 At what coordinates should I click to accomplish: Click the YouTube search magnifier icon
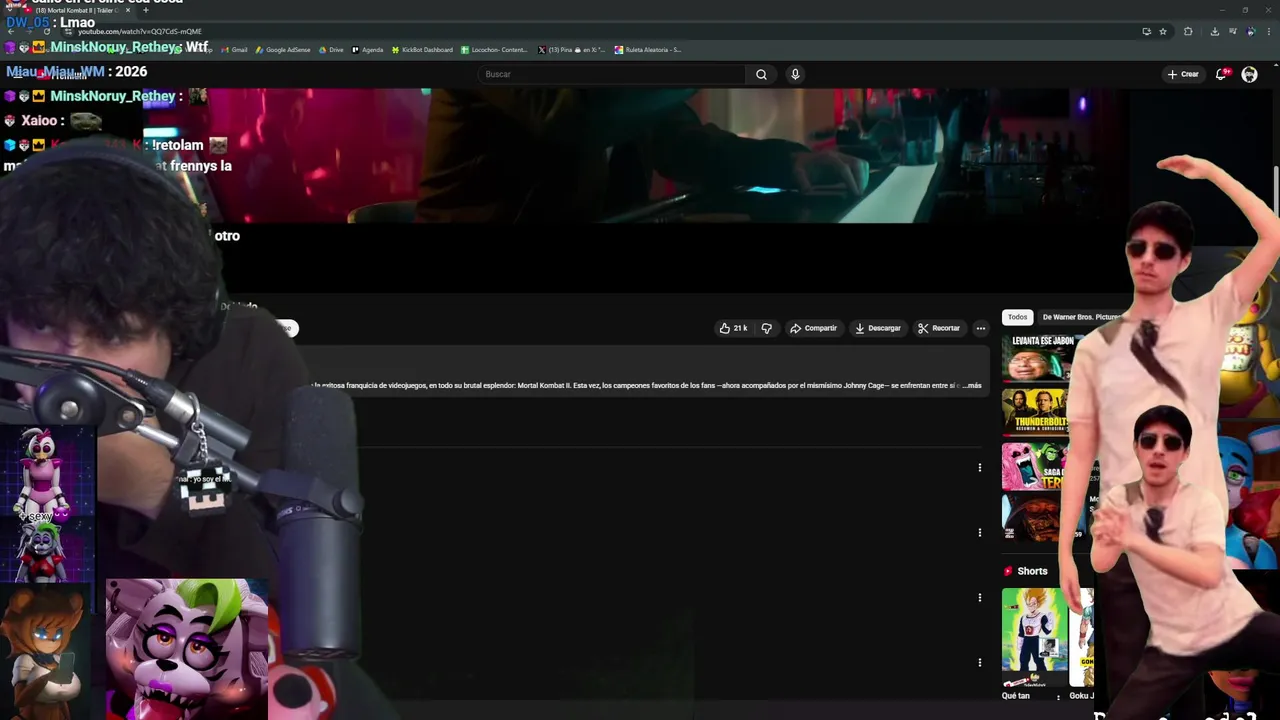pyautogui.click(x=761, y=74)
